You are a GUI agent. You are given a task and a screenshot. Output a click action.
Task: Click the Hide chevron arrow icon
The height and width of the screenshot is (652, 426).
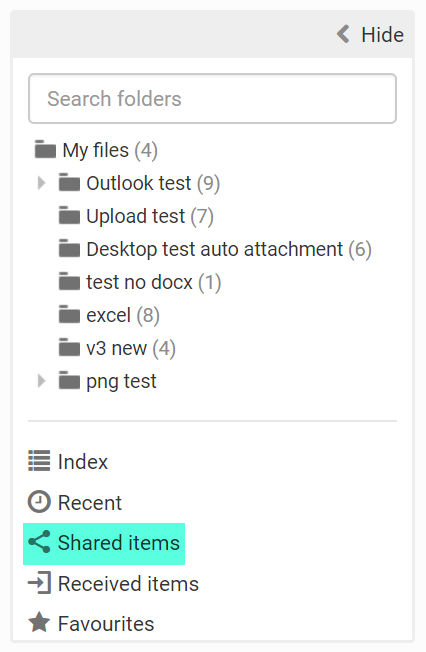coord(344,34)
